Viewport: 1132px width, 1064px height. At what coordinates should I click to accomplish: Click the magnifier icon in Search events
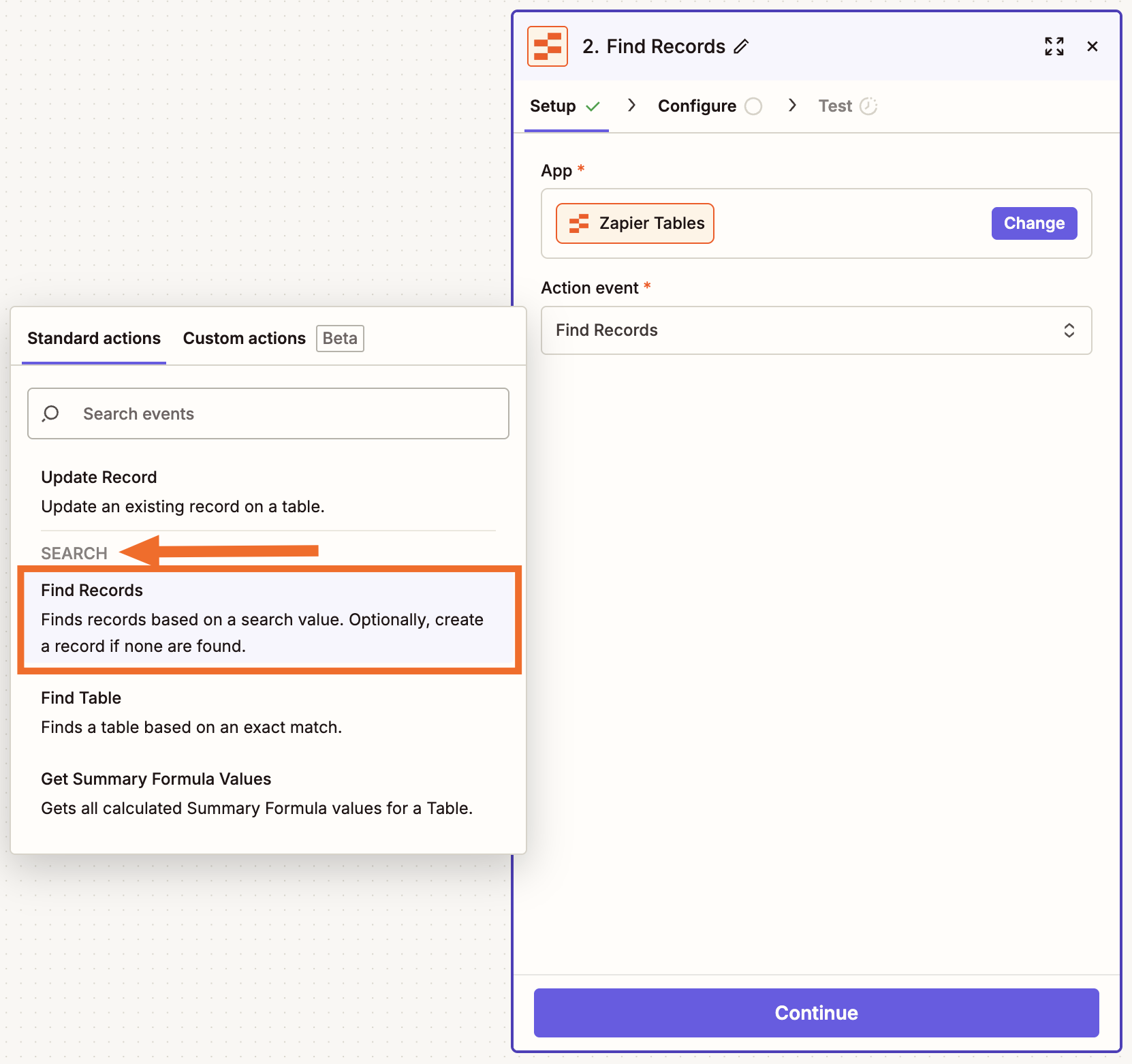51,413
